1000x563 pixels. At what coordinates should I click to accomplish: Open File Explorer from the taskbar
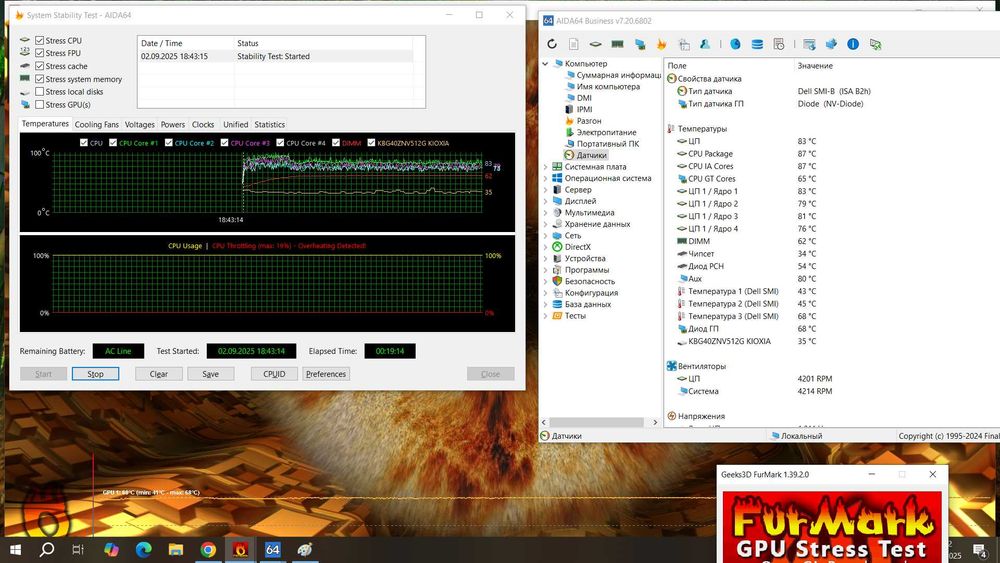click(x=175, y=549)
